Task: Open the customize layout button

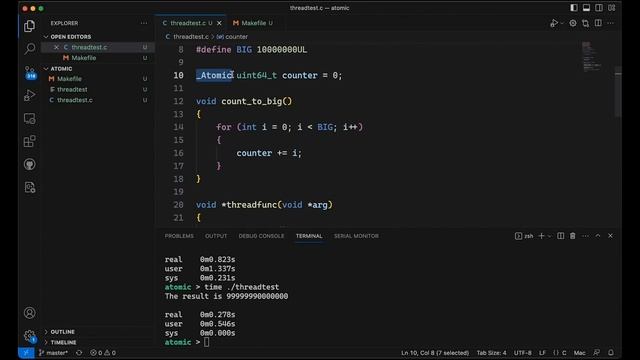Action: (x=611, y=8)
